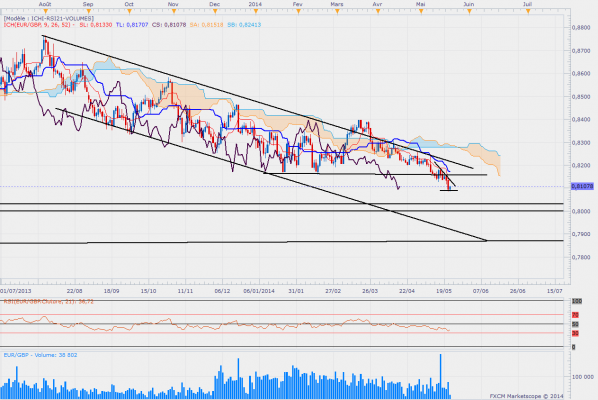This screenshot has width=598, height=400.
Task: Click the RSI 30 level label
Action: pos(575,333)
